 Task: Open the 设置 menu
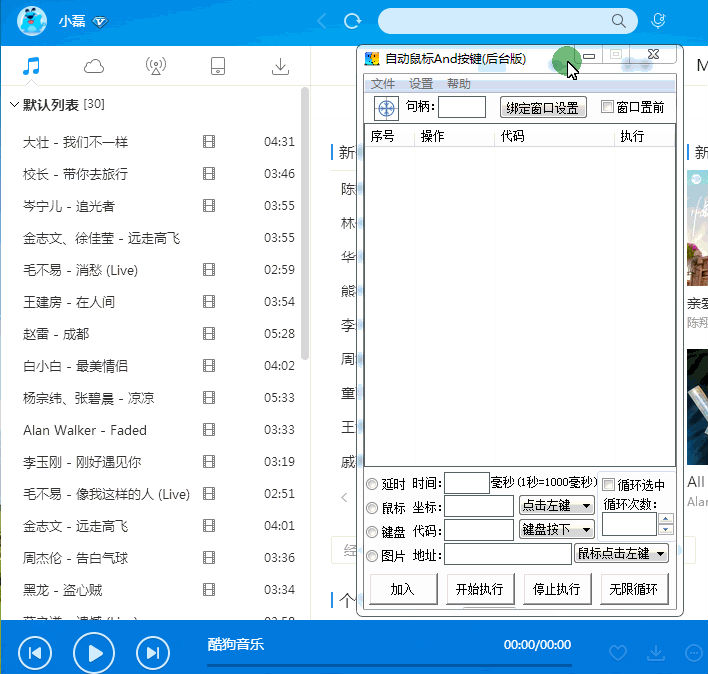pos(421,84)
